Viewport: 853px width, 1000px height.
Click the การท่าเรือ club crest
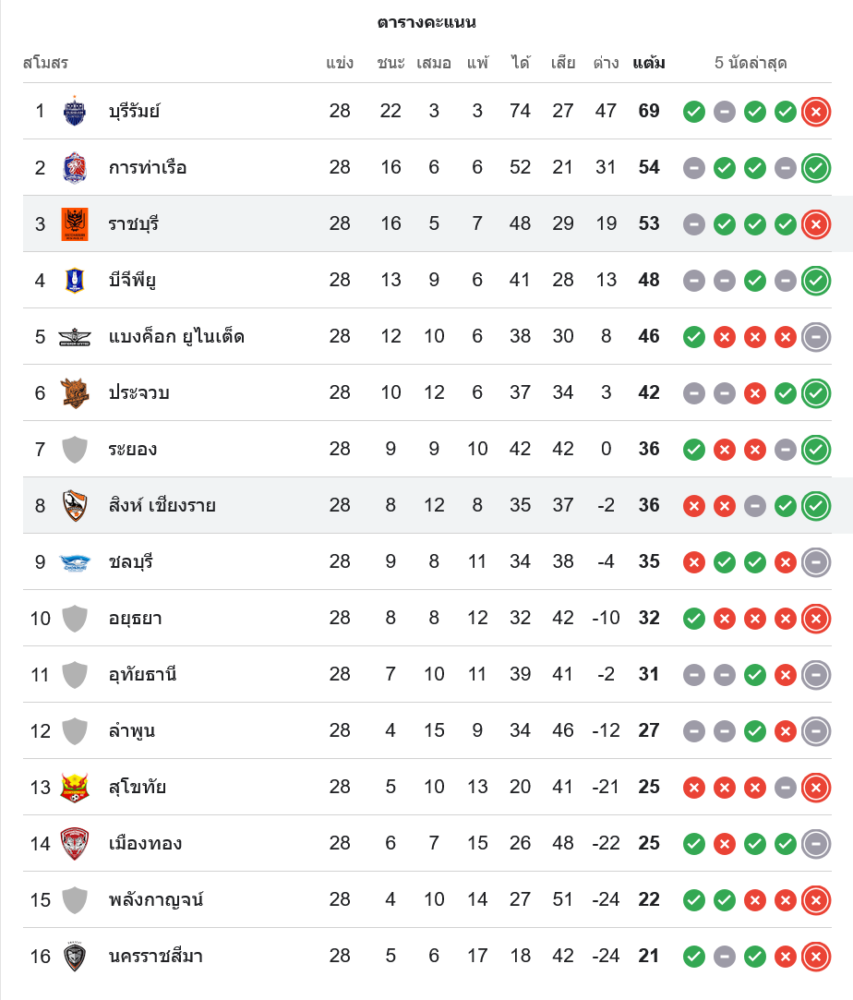(x=75, y=167)
